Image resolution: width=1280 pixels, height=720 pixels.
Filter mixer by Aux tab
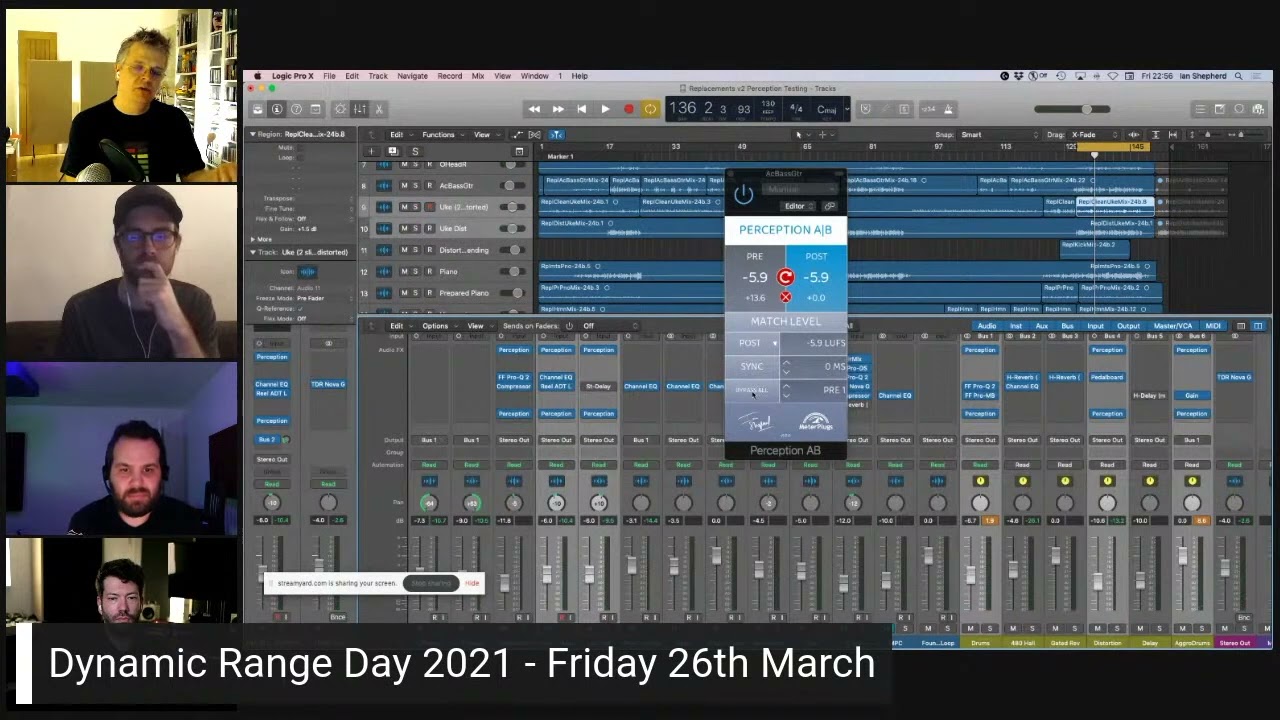[x=1041, y=326]
